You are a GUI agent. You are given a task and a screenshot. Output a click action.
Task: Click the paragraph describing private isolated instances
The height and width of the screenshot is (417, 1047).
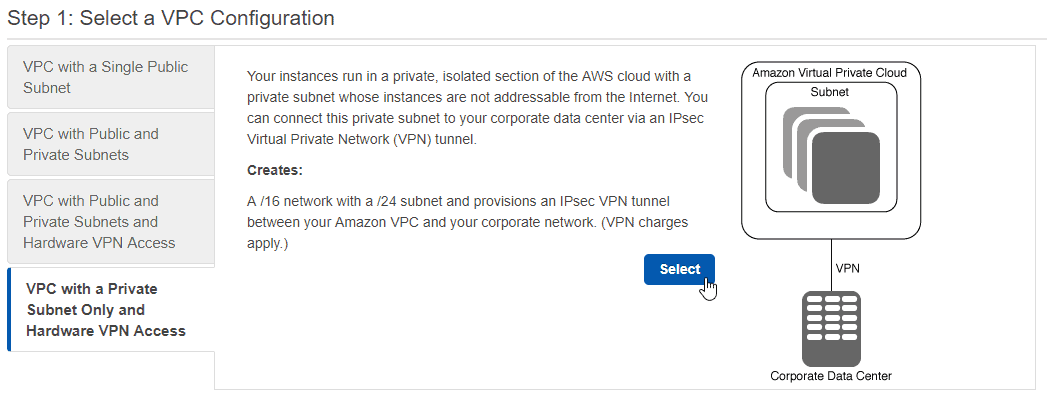pyautogui.click(x=477, y=107)
